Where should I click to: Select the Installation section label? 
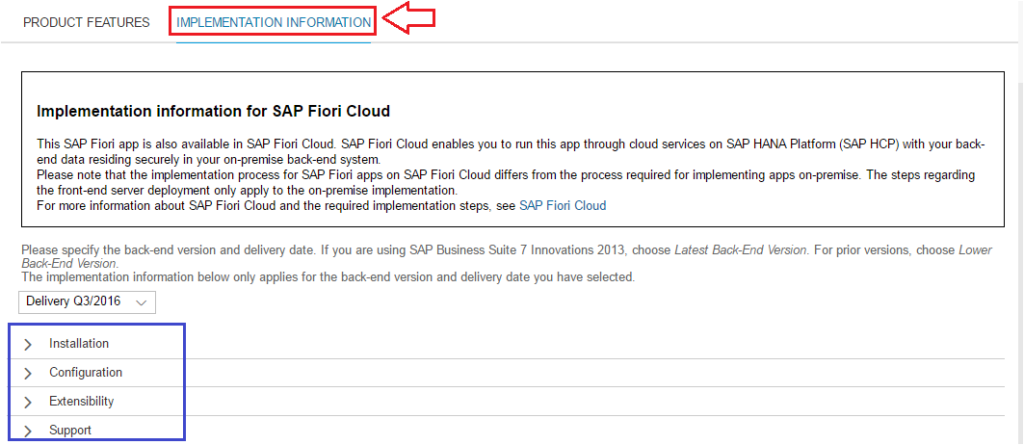79,343
